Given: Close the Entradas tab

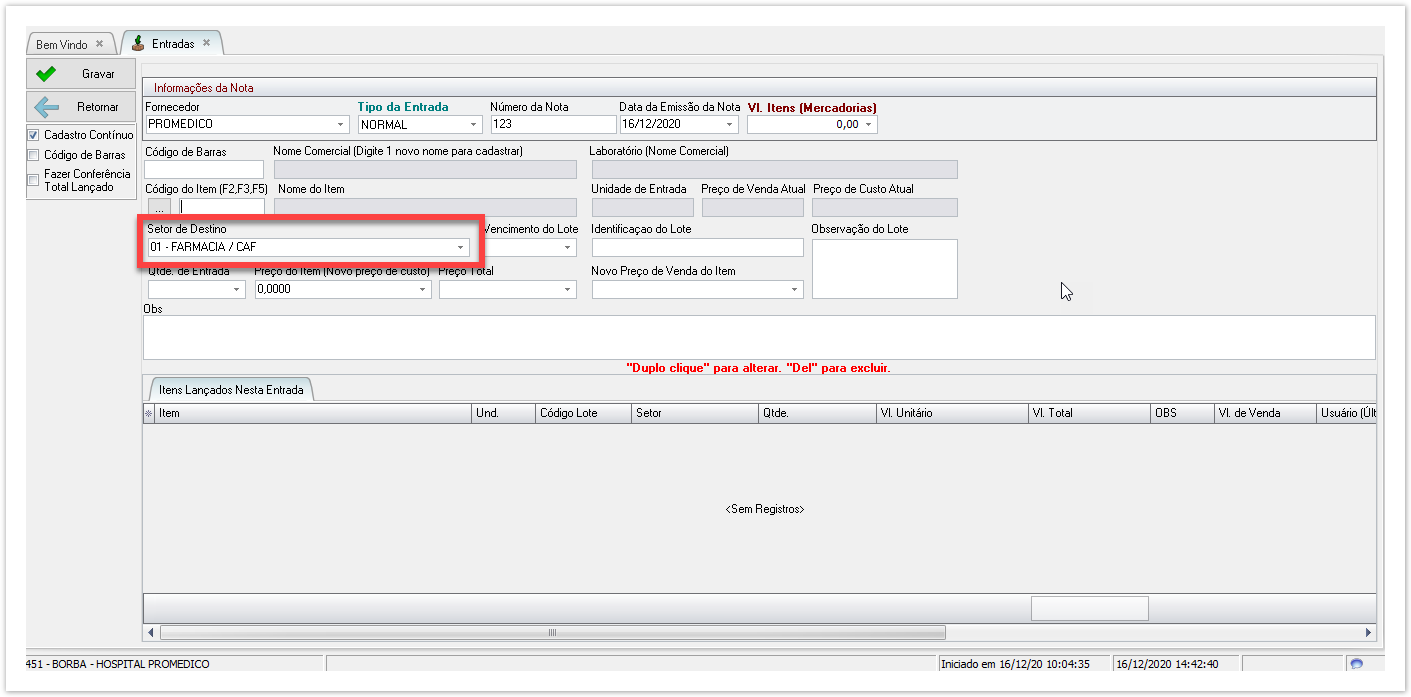Looking at the screenshot, I should coord(206,43).
